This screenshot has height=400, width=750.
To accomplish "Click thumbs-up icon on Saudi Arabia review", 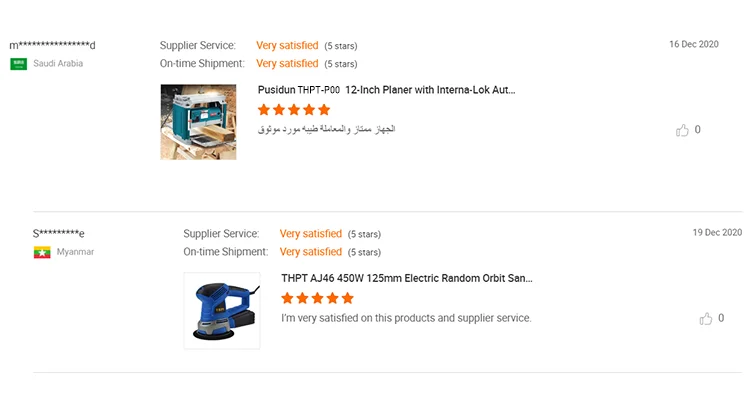I will click(x=683, y=130).
